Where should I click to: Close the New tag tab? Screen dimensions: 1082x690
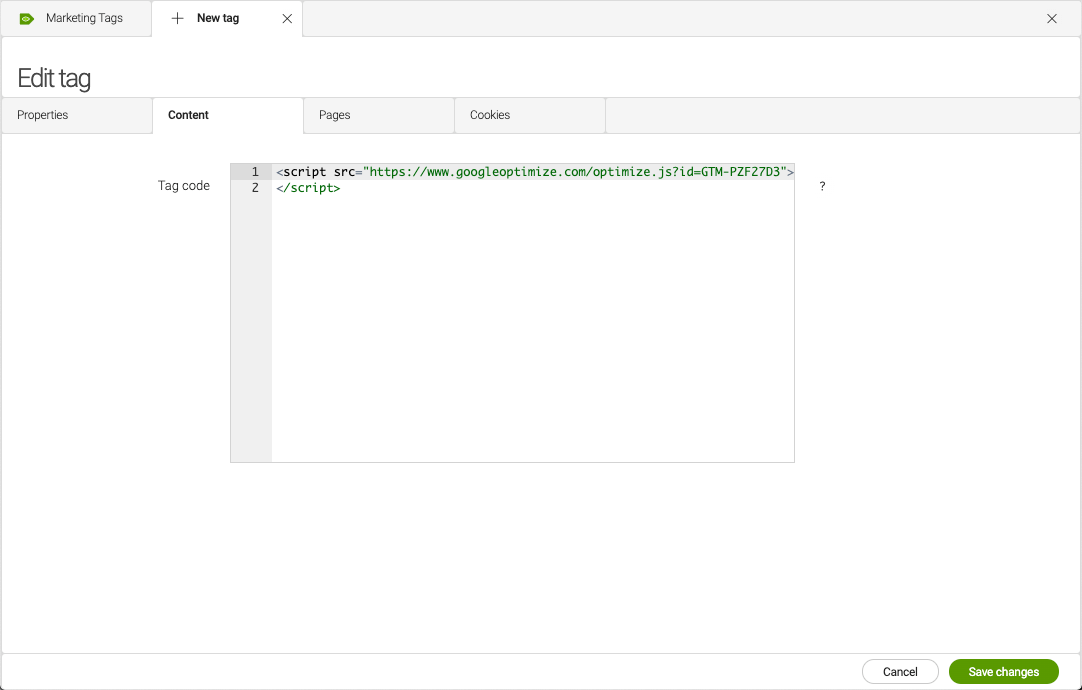(x=287, y=18)
